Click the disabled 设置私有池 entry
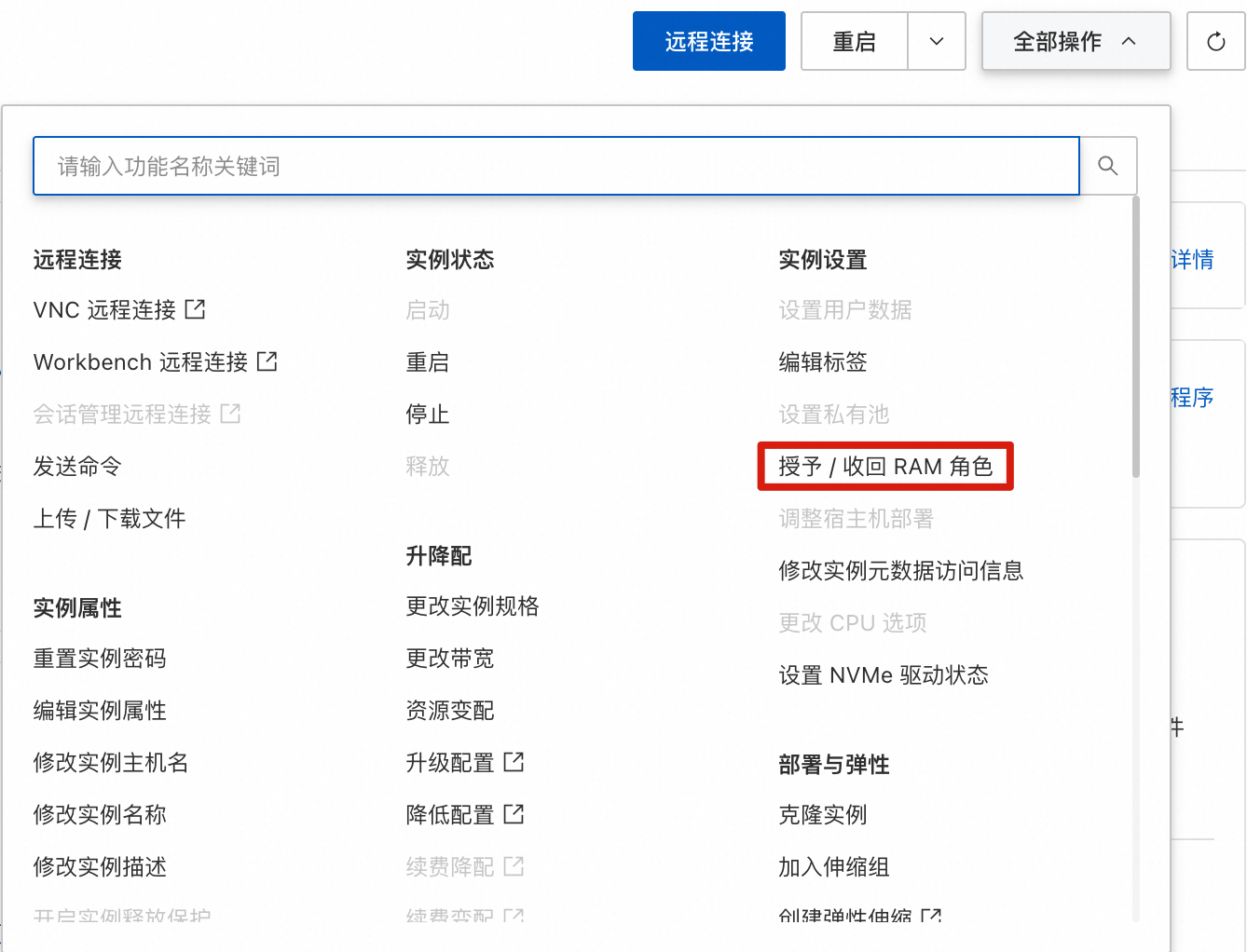This screenshot has height=952, width=1247. click(834, 414)
